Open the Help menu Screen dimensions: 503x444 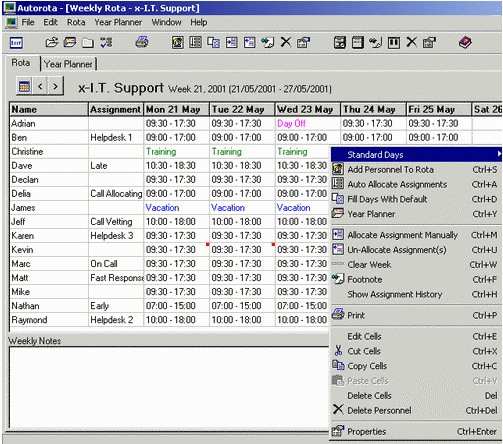click(199, 22)
